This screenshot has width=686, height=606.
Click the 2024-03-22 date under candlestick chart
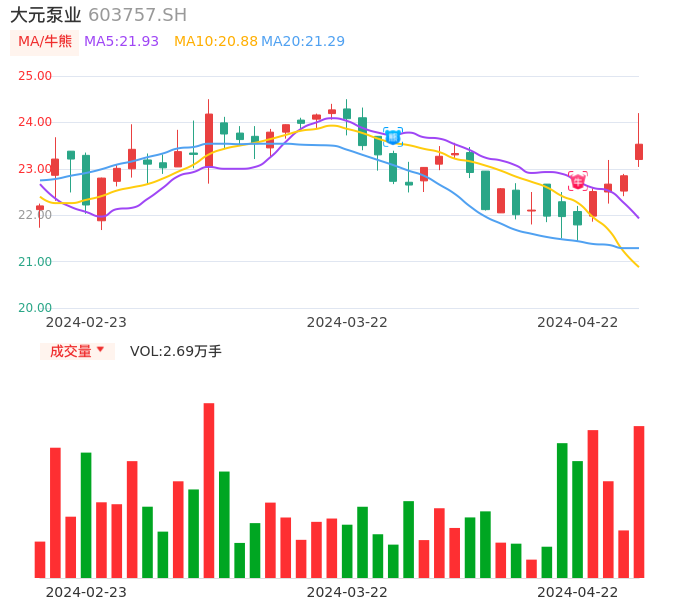(x=347, y=322)
